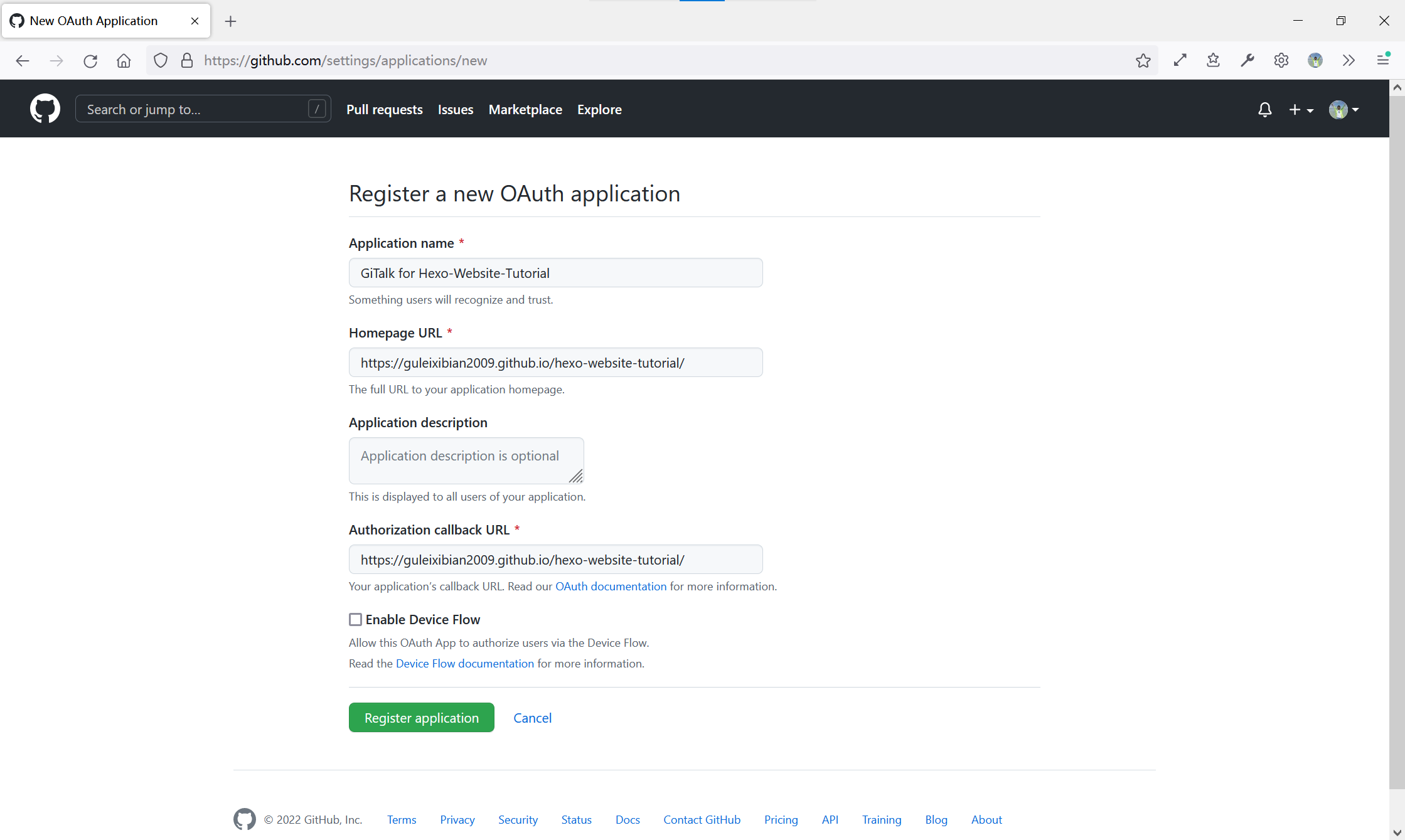Open the user avatar dropdown menu

coord(1344,110)
